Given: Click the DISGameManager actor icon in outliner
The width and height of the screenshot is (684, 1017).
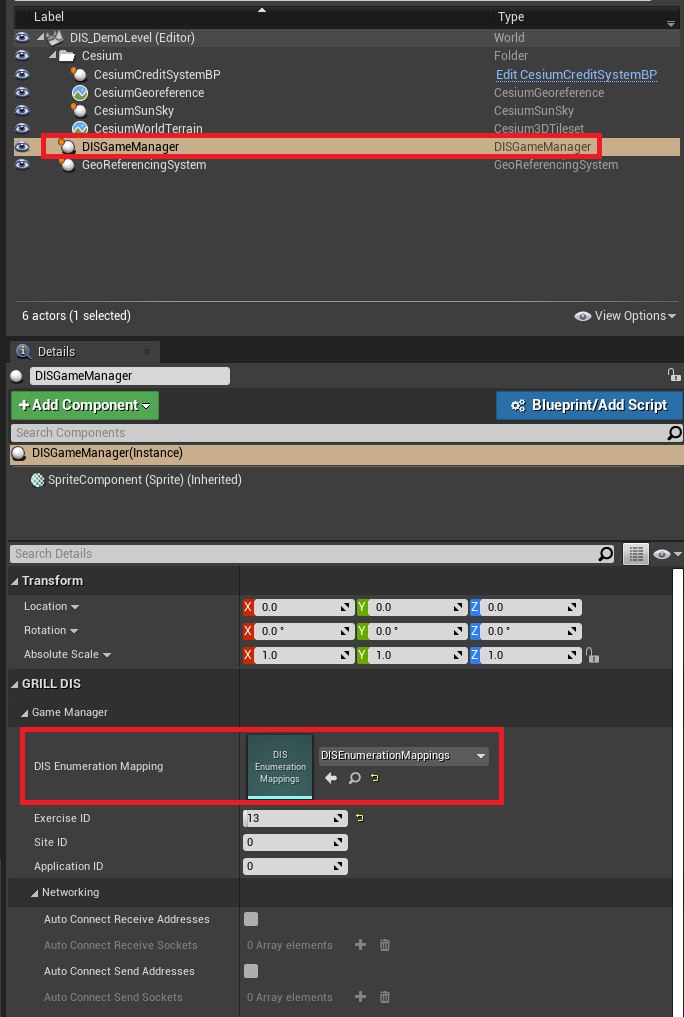Looking at the screenshot, I should pyautogui.click(x=67, y=146).
